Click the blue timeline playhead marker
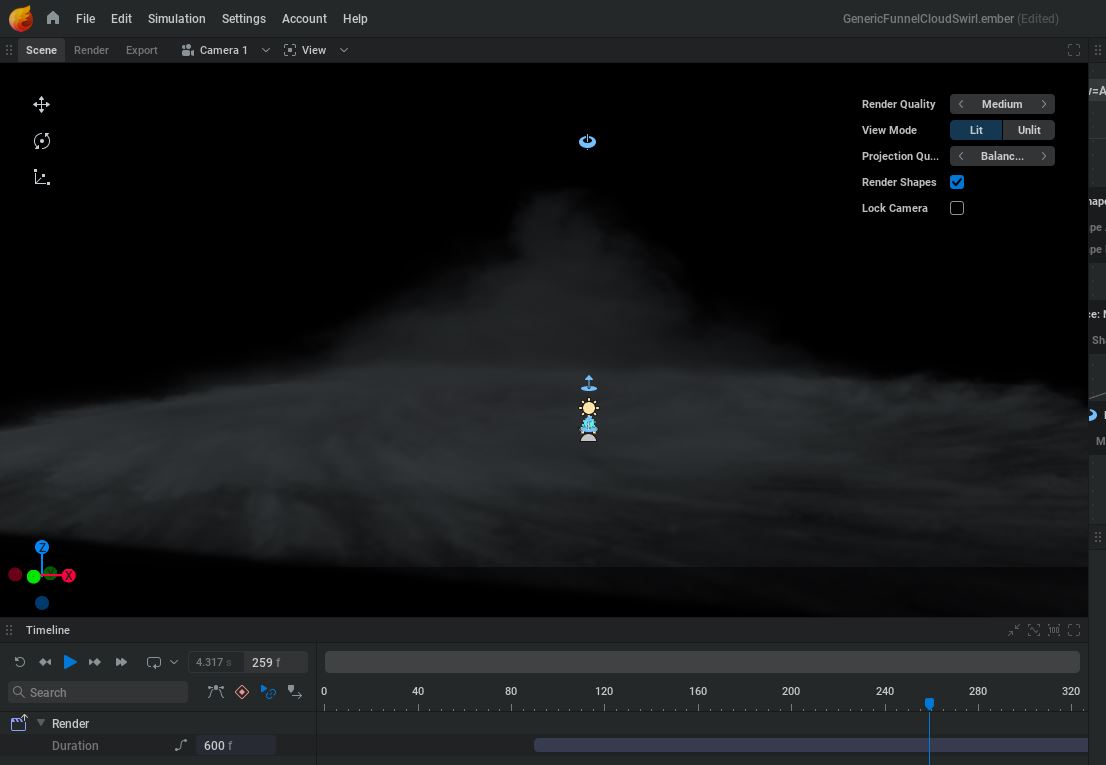The height and width of the screenshot is (765, 1106). tap(929, 704)
